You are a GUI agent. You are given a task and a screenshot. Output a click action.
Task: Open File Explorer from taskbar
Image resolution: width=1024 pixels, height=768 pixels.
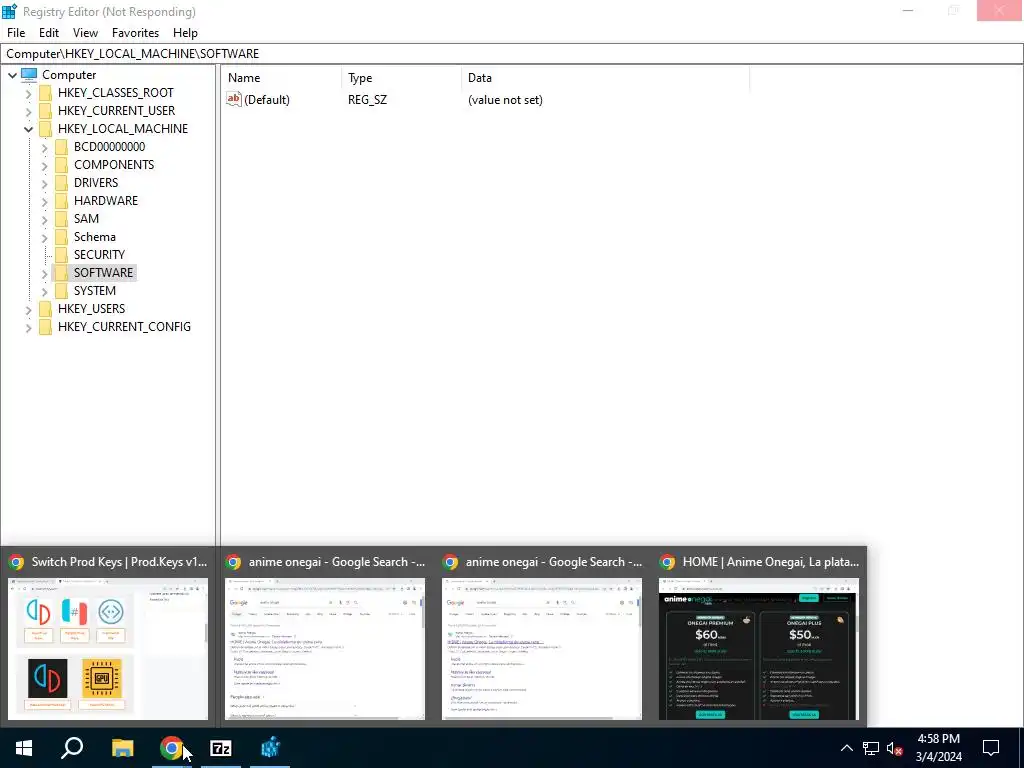[x=122, y=748]
